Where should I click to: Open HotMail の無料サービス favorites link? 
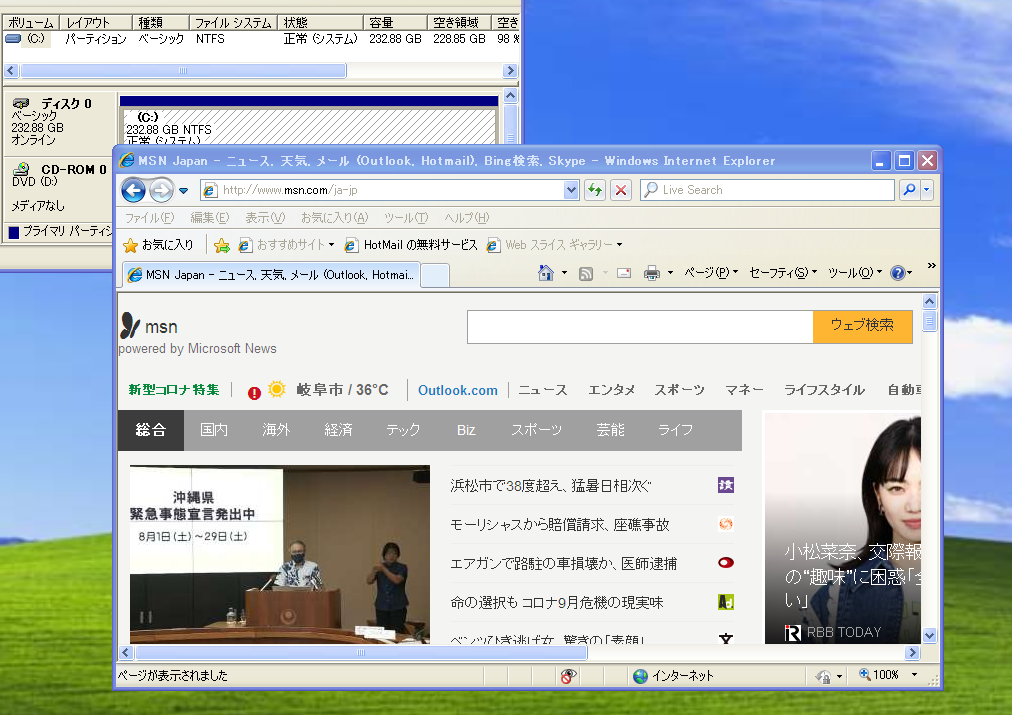(411, 245)
